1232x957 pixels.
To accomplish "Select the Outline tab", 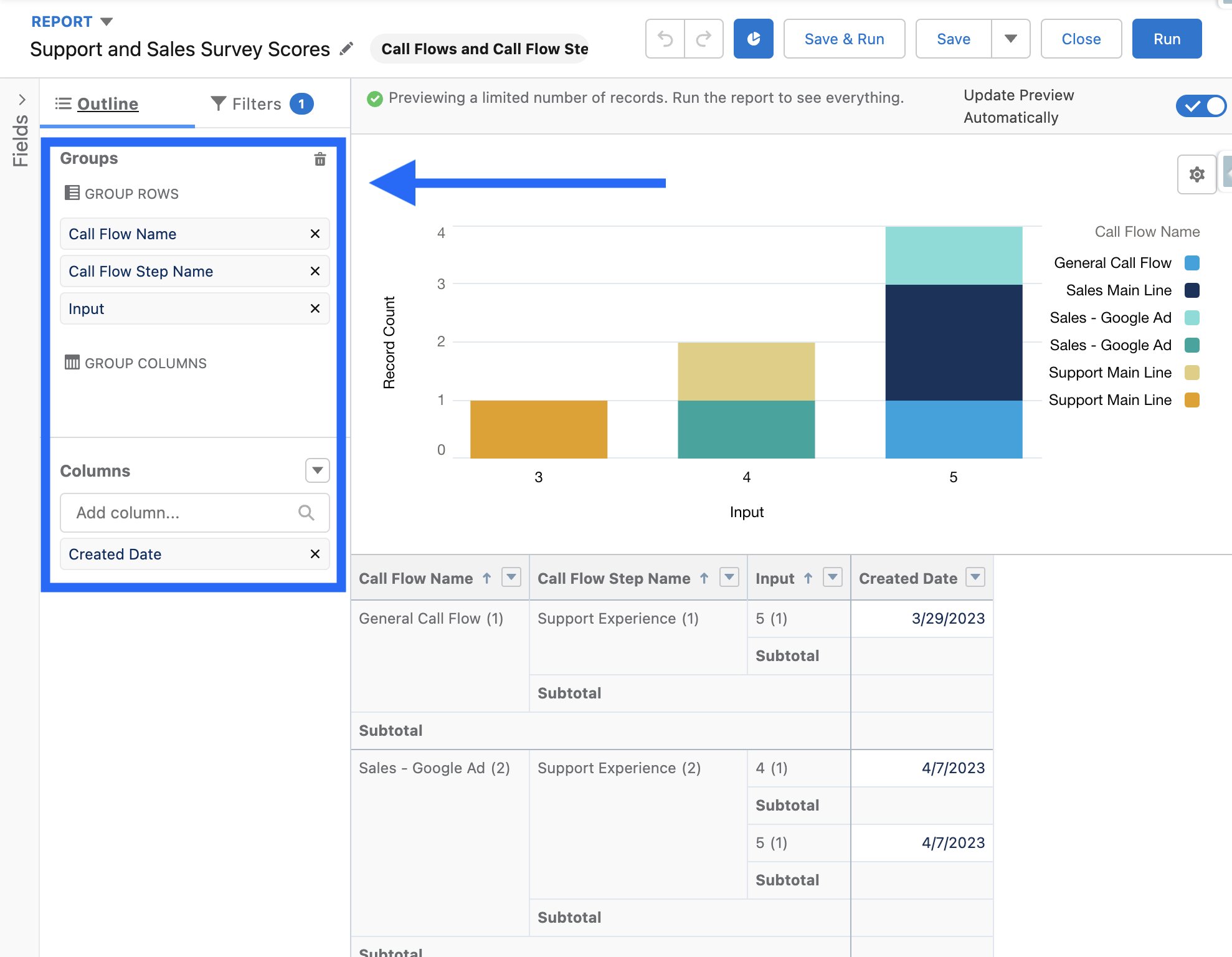I will coord(107,104).
